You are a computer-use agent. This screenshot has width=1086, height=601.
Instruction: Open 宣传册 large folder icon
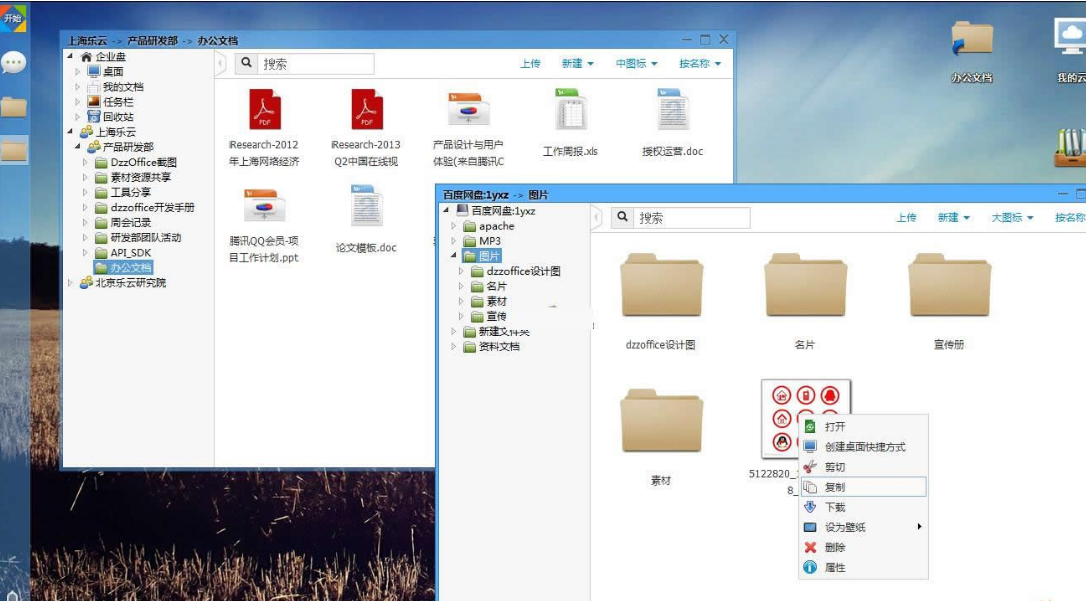(x=950, y=285)
